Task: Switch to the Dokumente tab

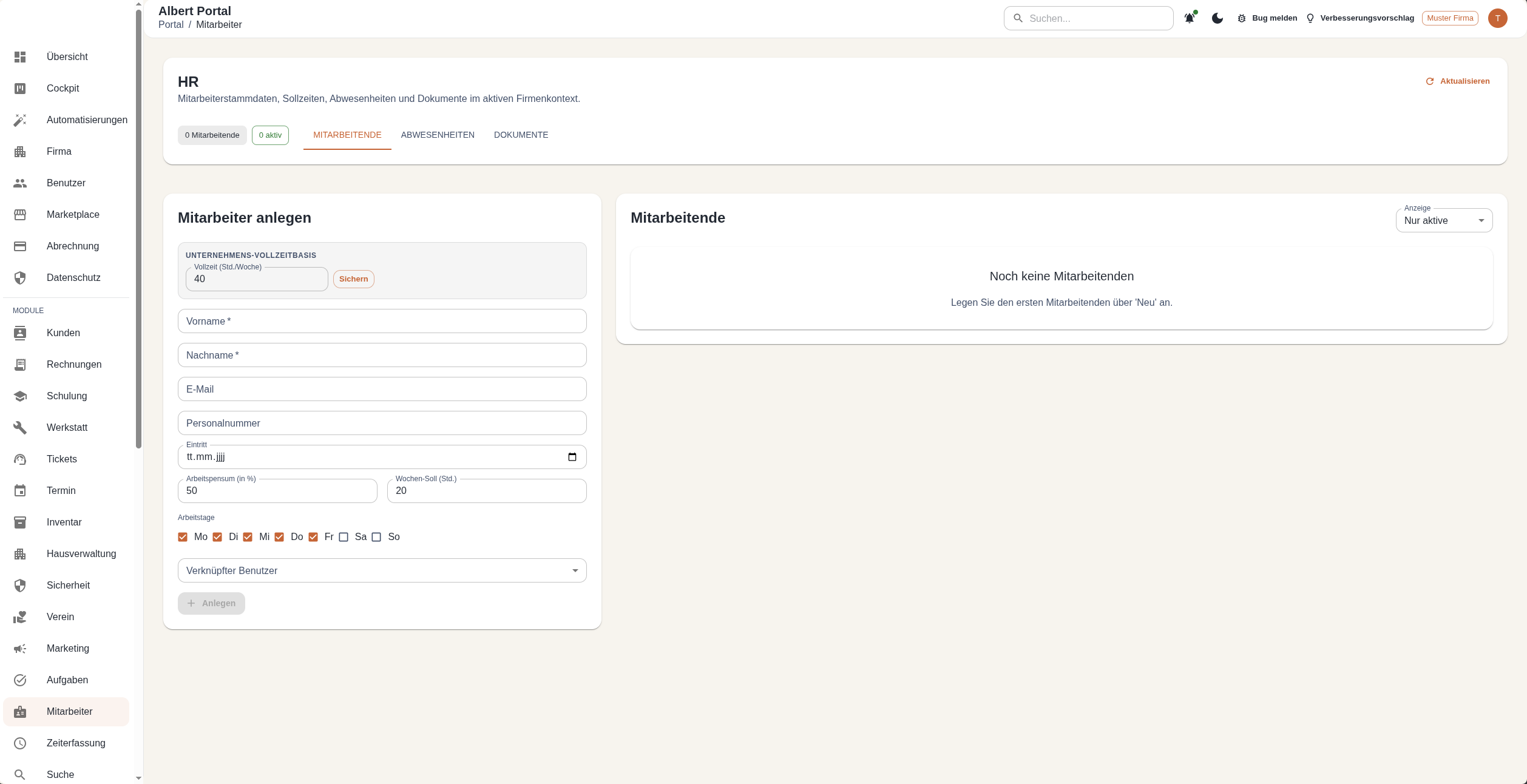Action: point(521,135)
